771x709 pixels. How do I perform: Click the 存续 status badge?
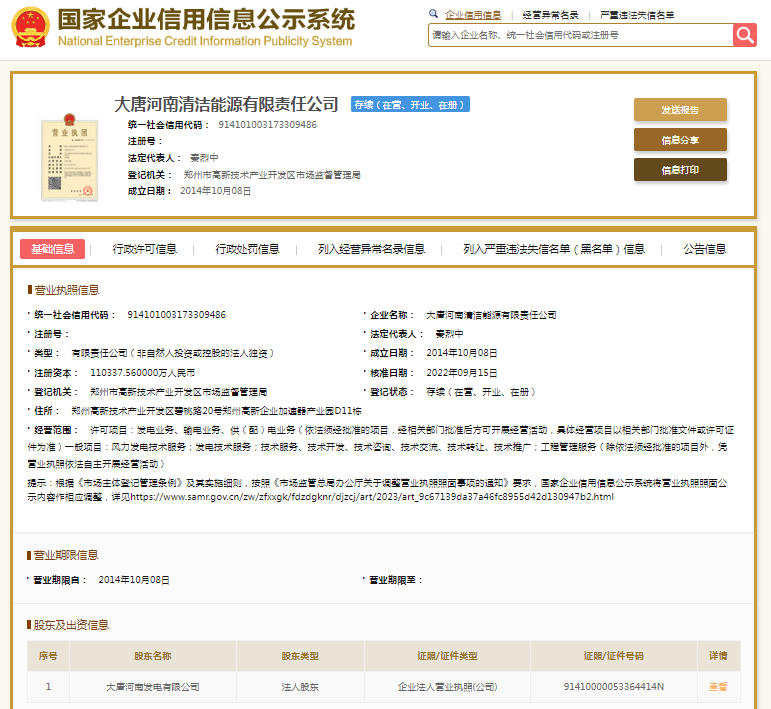click(409, 105)
